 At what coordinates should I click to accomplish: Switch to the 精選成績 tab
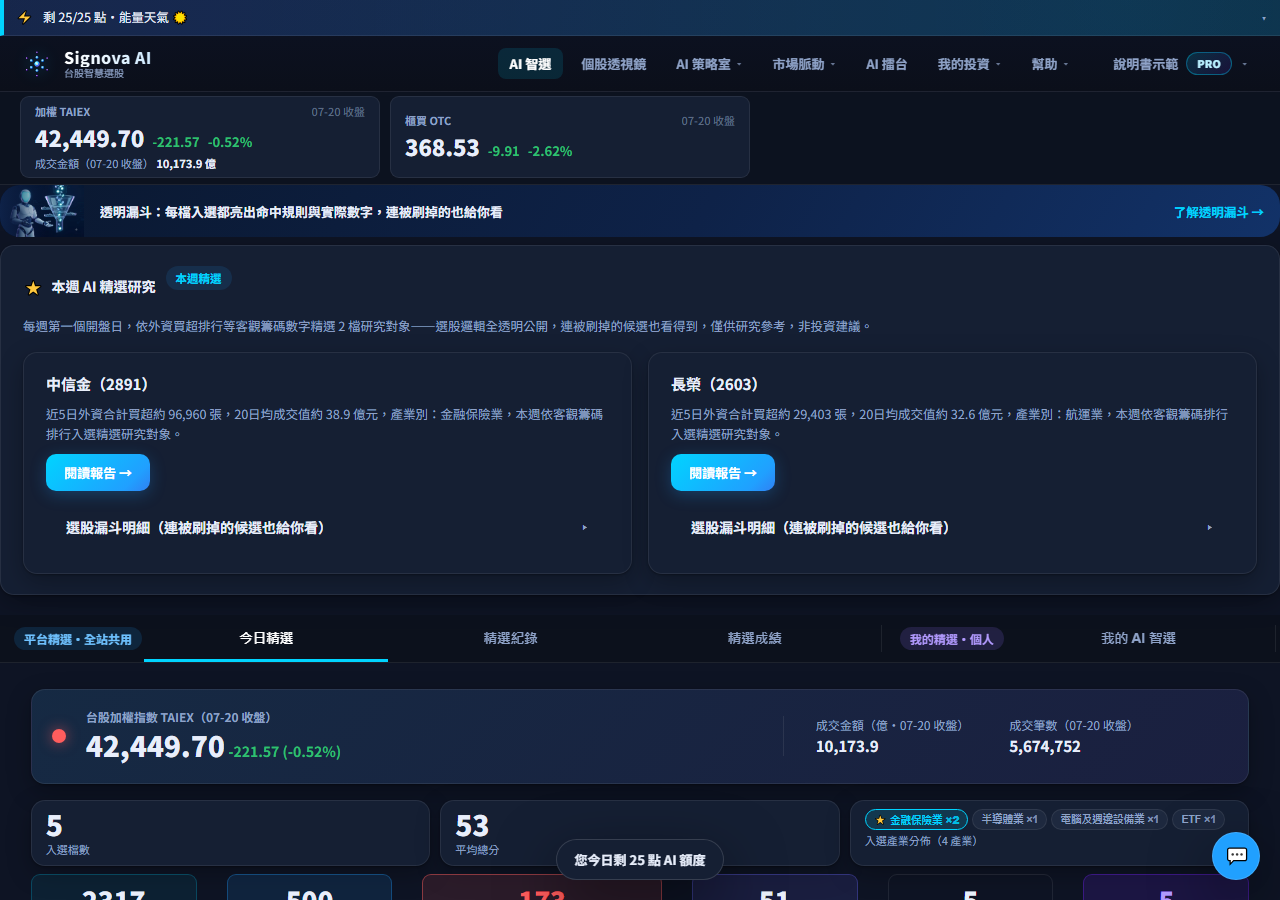pos(755,638)
